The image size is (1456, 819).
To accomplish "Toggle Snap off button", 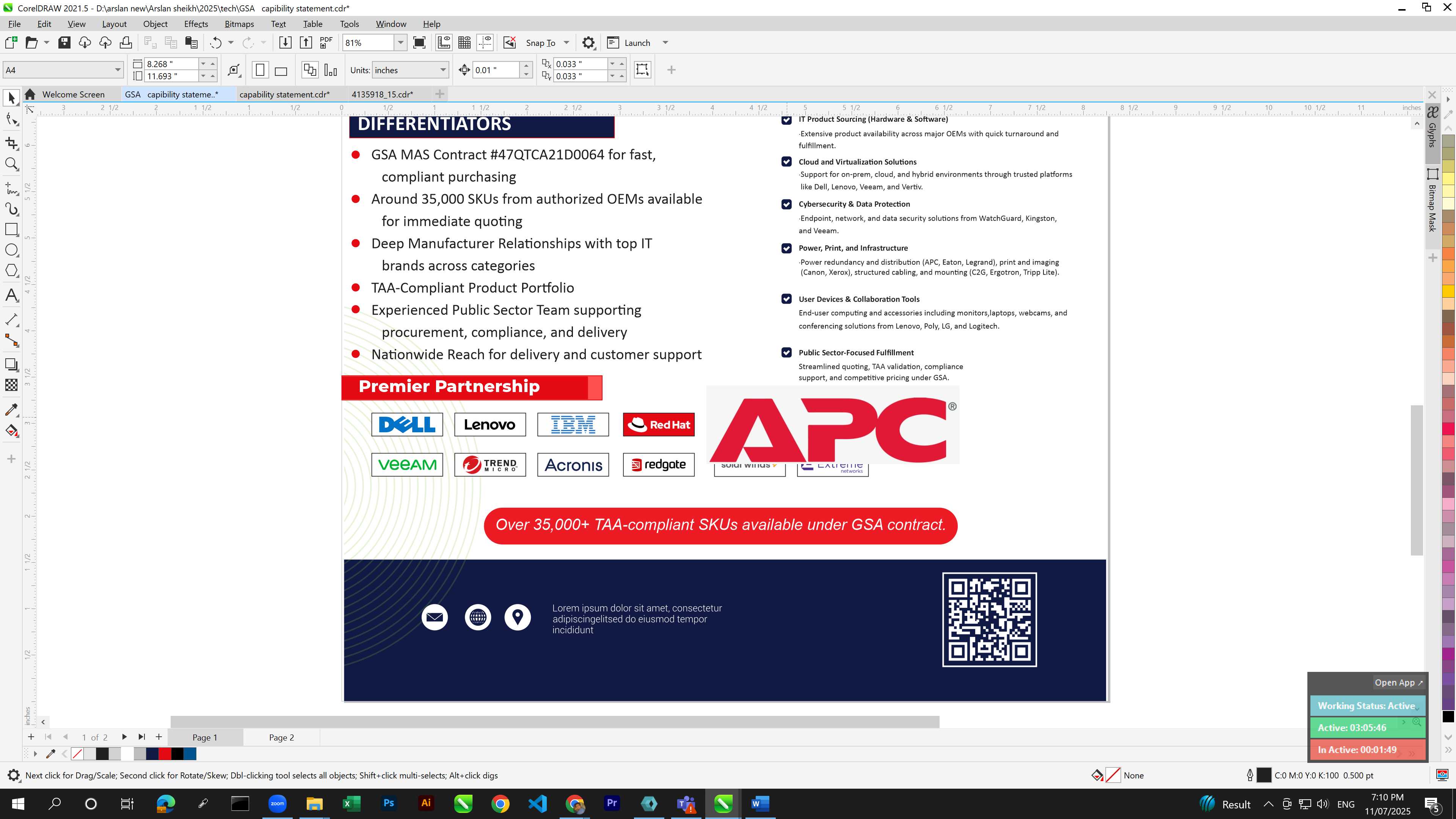I will click(x=510, y=42).
